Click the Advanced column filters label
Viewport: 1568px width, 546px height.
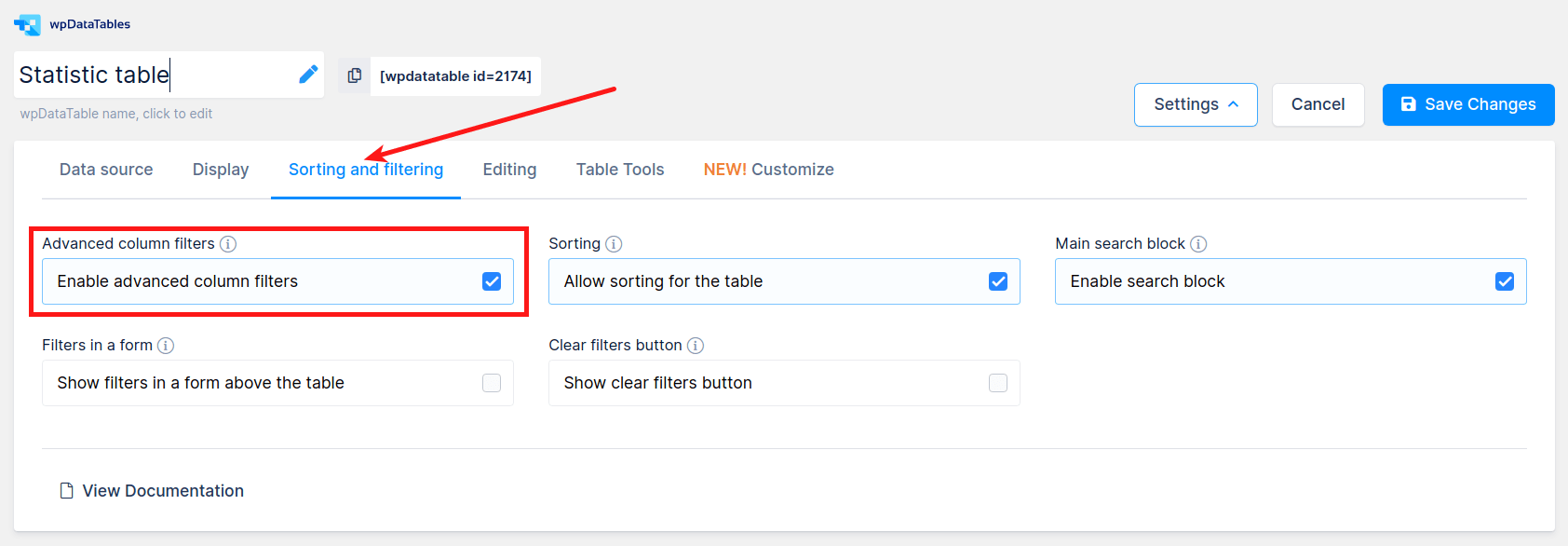128,244
